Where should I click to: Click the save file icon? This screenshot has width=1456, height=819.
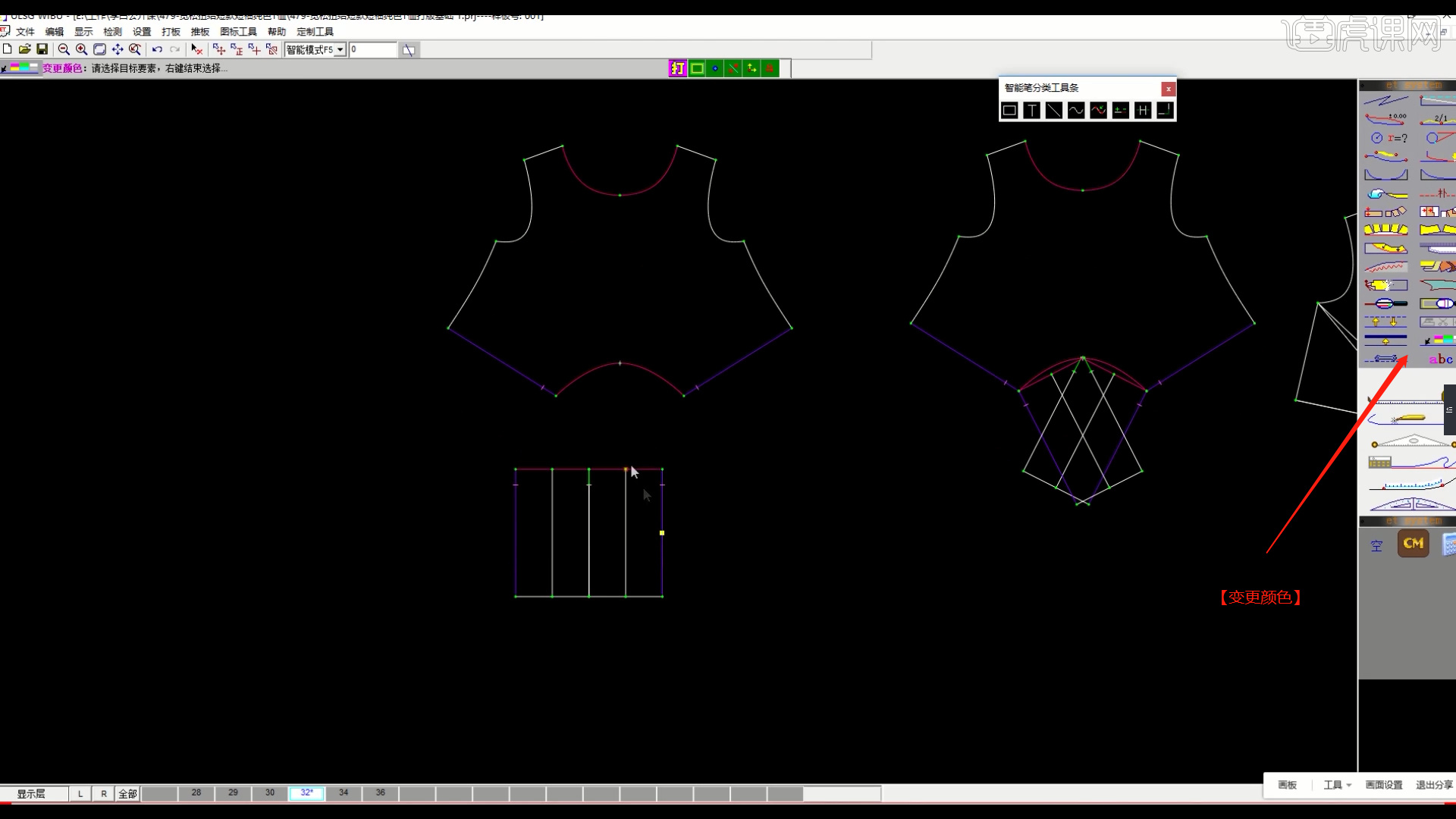click(42, 49)
